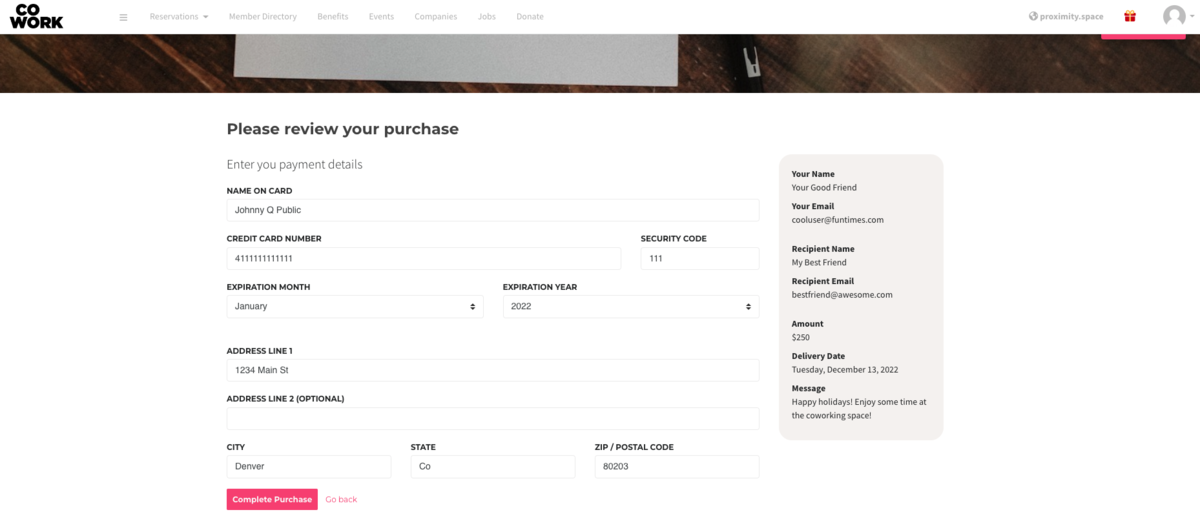Click the Jobs nav link
1200x521 pixels.
[x=487, y=17]
